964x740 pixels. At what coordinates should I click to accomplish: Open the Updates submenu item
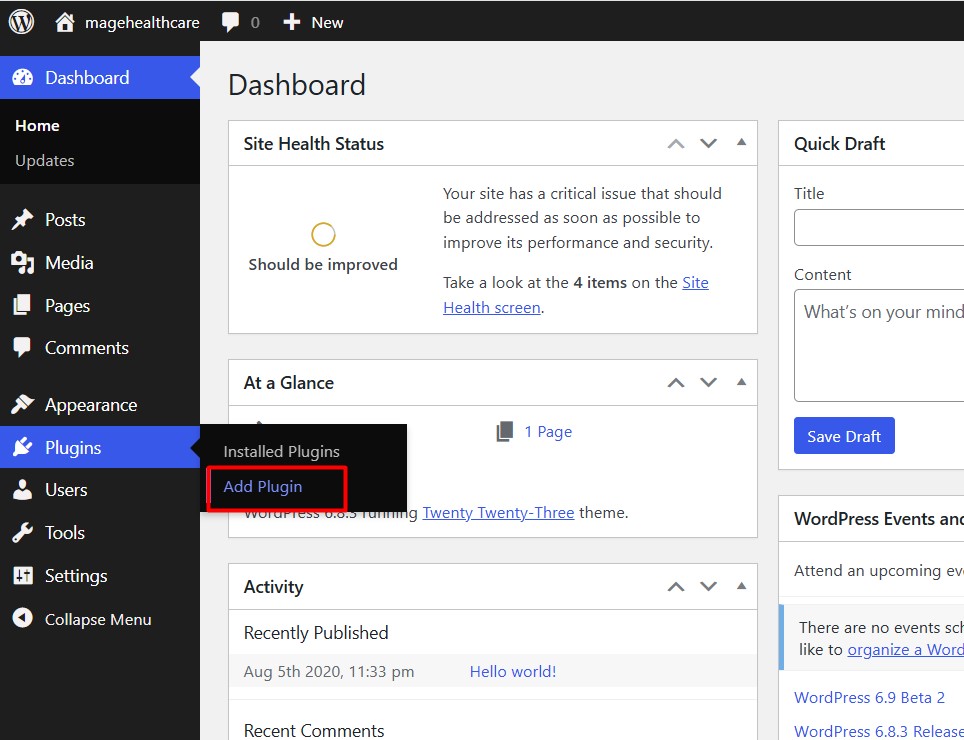tap(45, 161)
